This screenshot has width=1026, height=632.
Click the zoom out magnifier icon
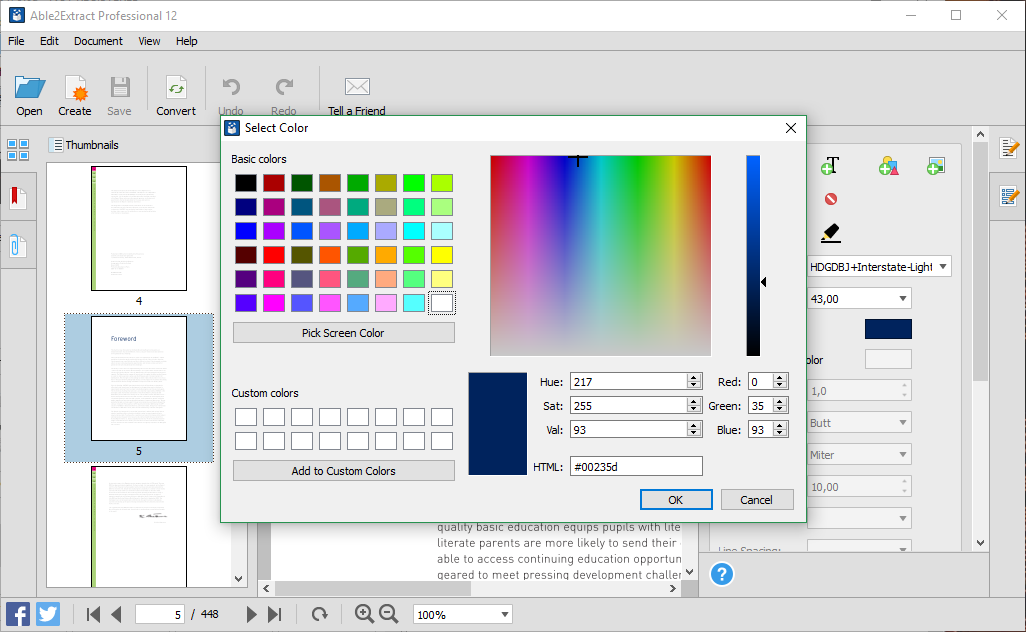point(389,614)
